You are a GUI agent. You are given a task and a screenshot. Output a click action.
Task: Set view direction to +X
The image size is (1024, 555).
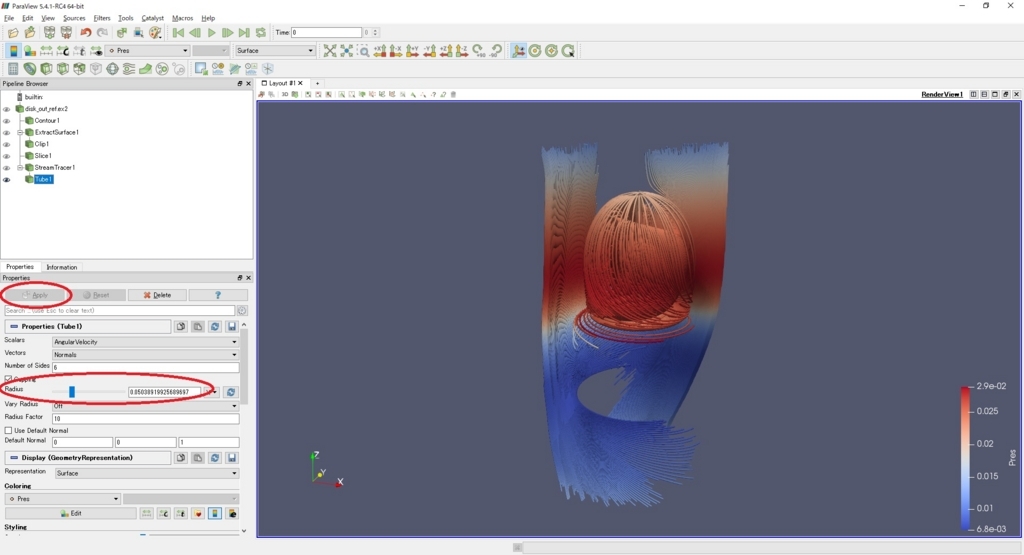pyautogui.click(x=380, y=51)
